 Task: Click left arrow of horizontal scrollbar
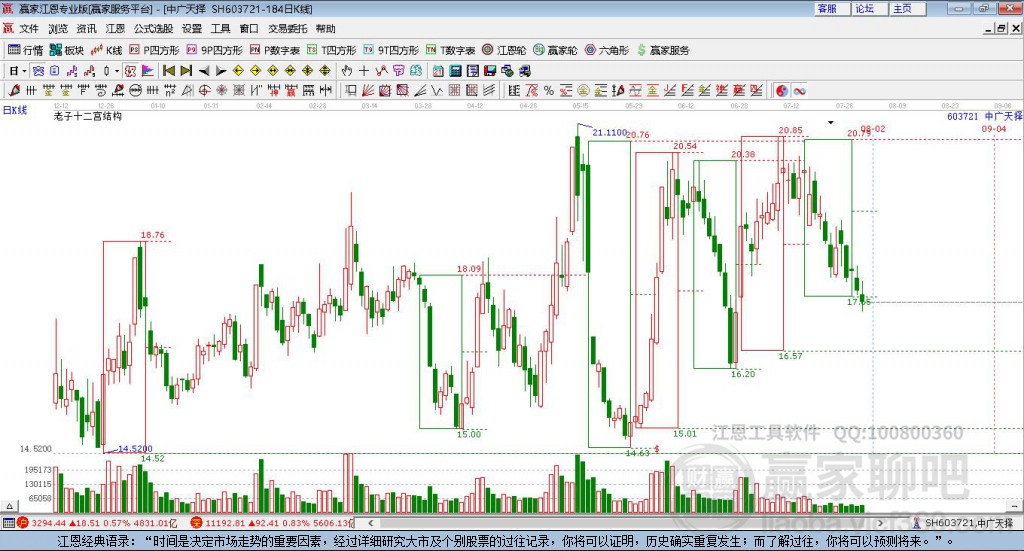click(370, 523)
